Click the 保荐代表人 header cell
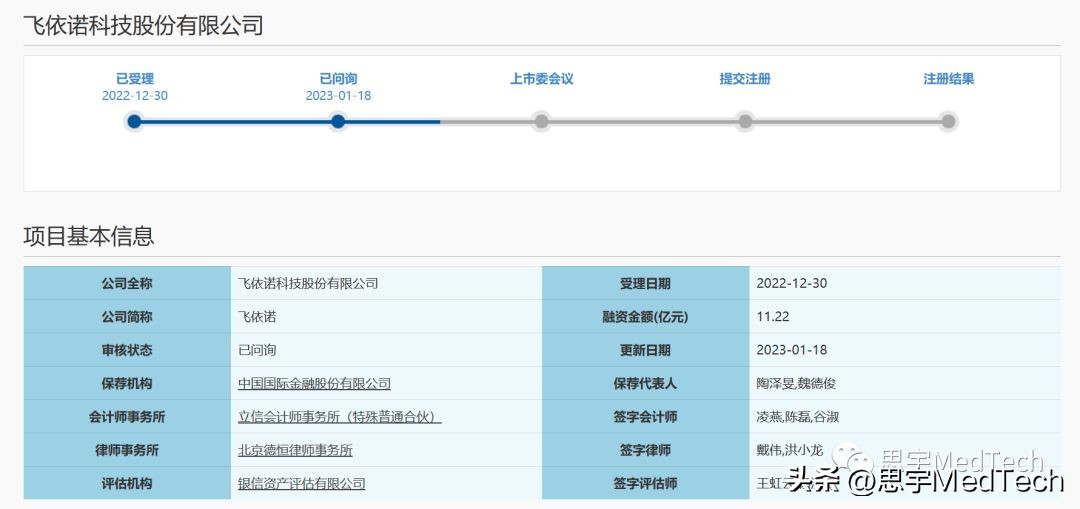Image resolution: width=1080 pixels, height=509 pixels. click(x=645, y=384)
